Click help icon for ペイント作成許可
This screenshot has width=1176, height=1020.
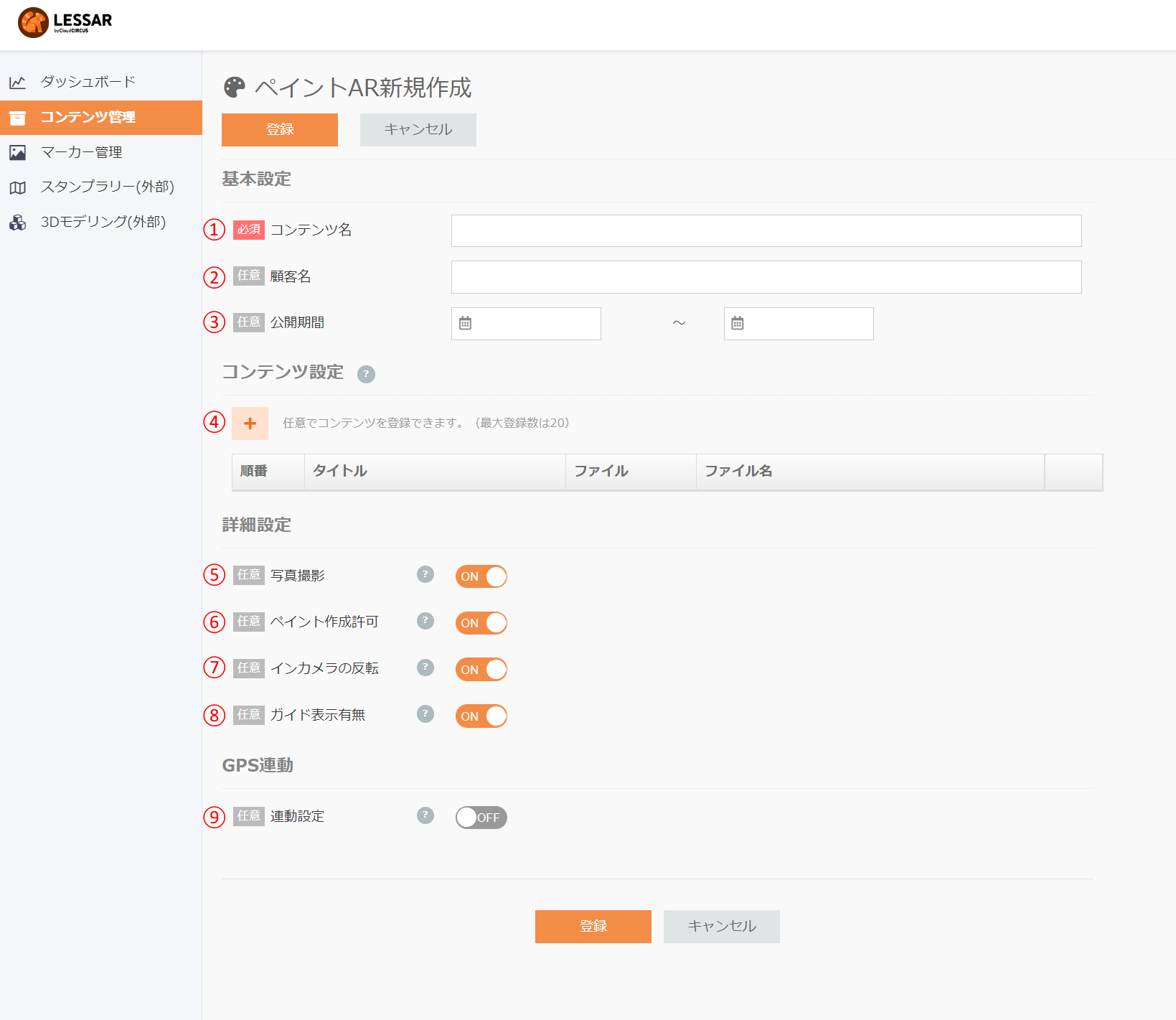point(425,621)
